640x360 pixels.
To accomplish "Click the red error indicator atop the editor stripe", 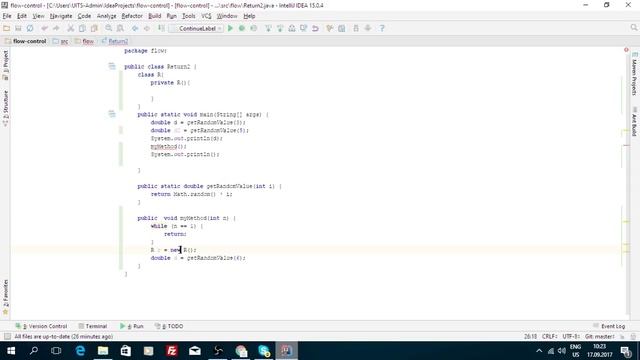I will (x=626, y=50).
